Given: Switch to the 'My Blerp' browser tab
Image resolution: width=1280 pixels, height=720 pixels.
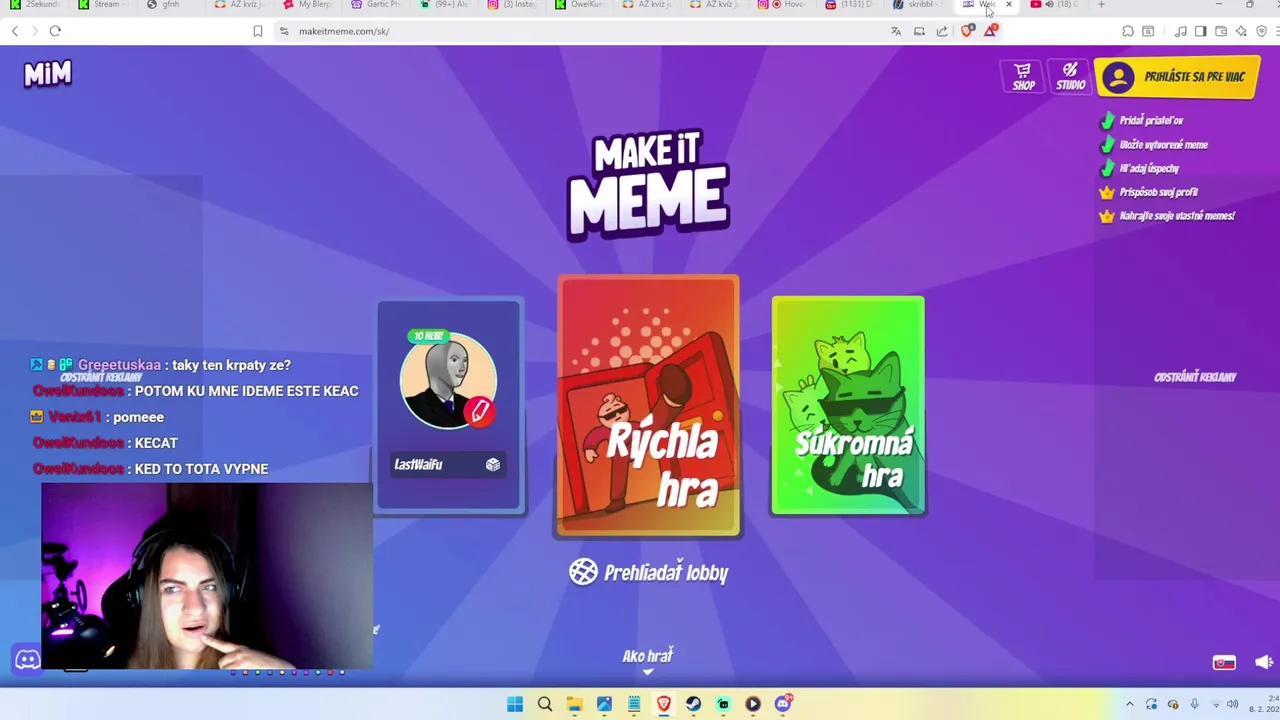Looking at the screenshot, I should pyautogui.click(x=308, y=5).
